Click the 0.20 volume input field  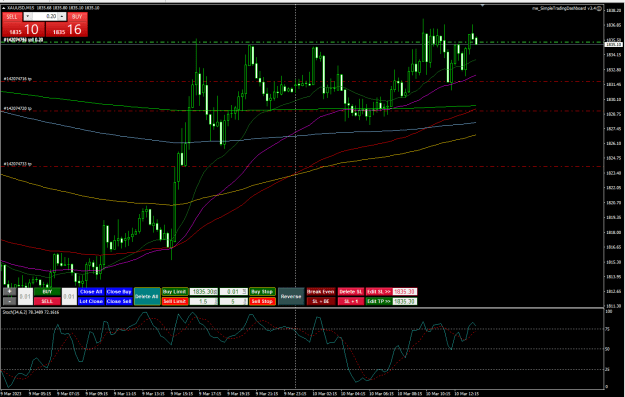pyautogui.click(x=45, y=16)
